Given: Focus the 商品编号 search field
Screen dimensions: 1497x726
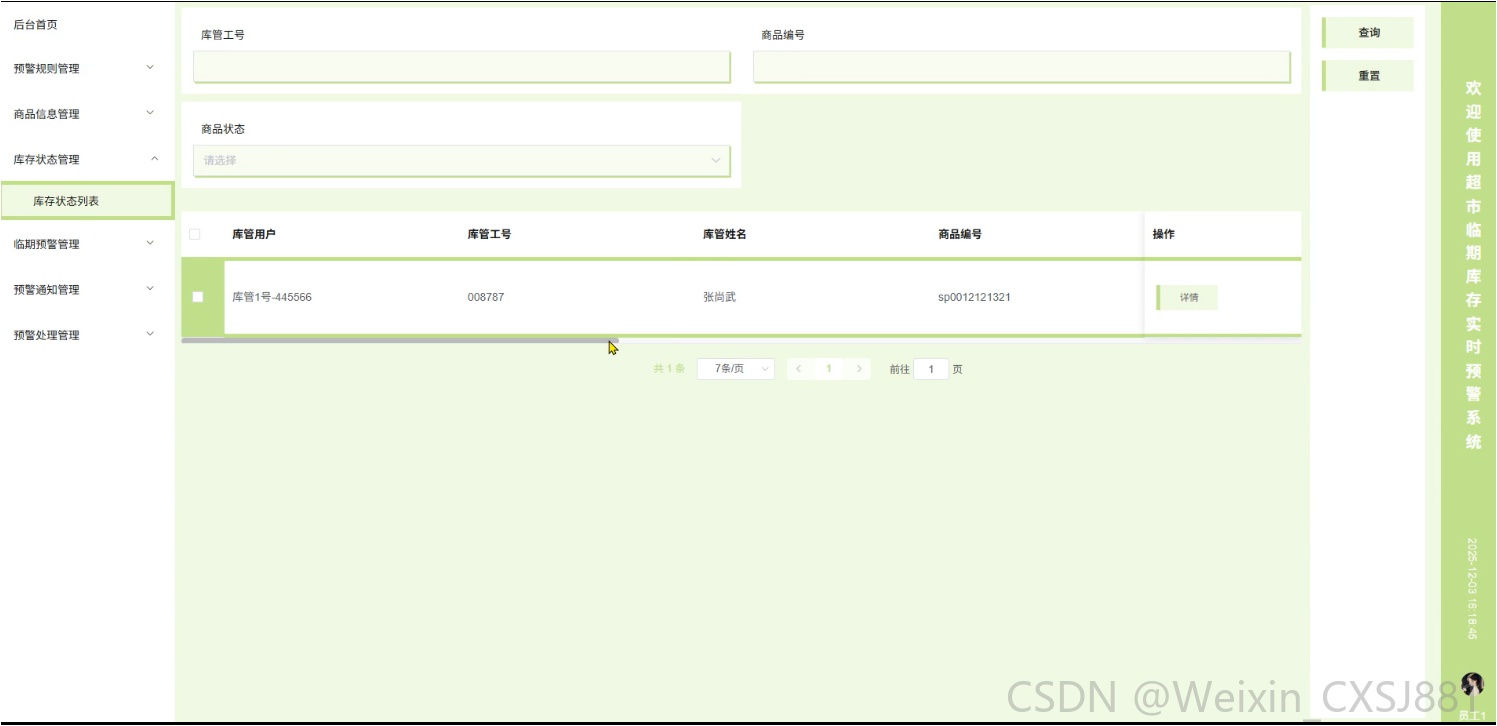Looking at the screenshot, I should pos(1021,67).
